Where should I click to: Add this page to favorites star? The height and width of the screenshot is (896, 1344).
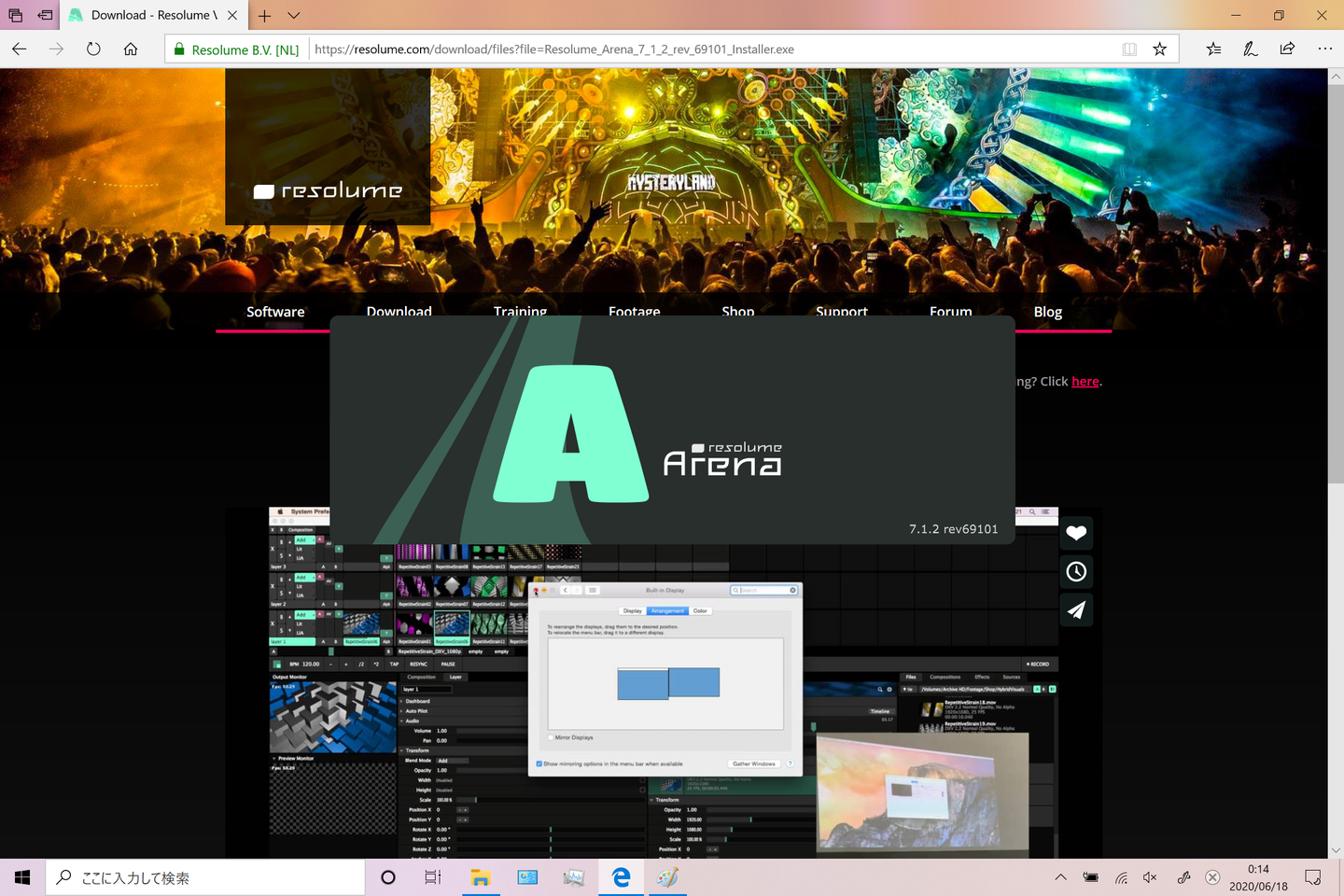[x=1159, y=49]
